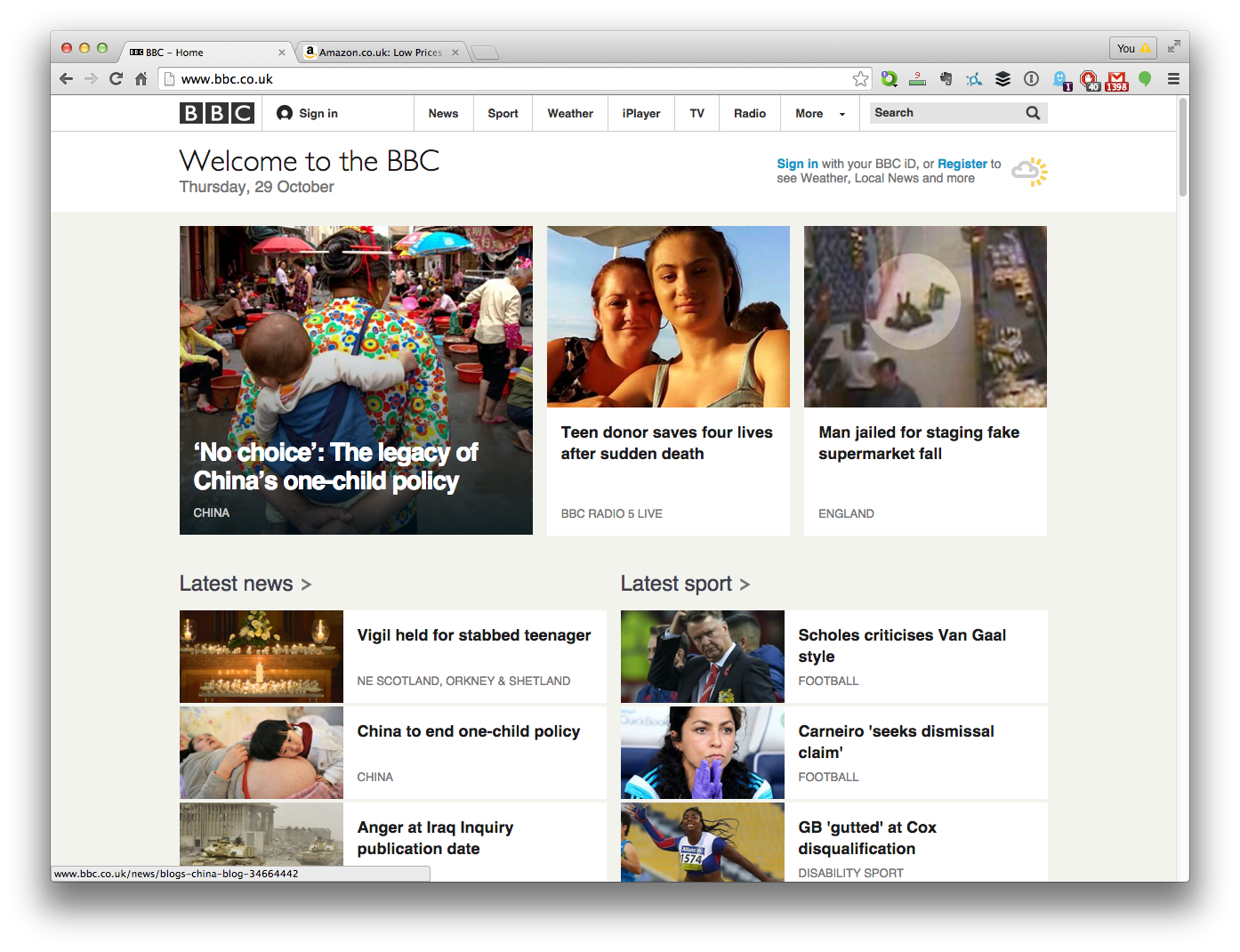The width and height of the screenshot is (1240, 952).
Task: Open the supermarket fall CCTV image
Action: (925, 317)
